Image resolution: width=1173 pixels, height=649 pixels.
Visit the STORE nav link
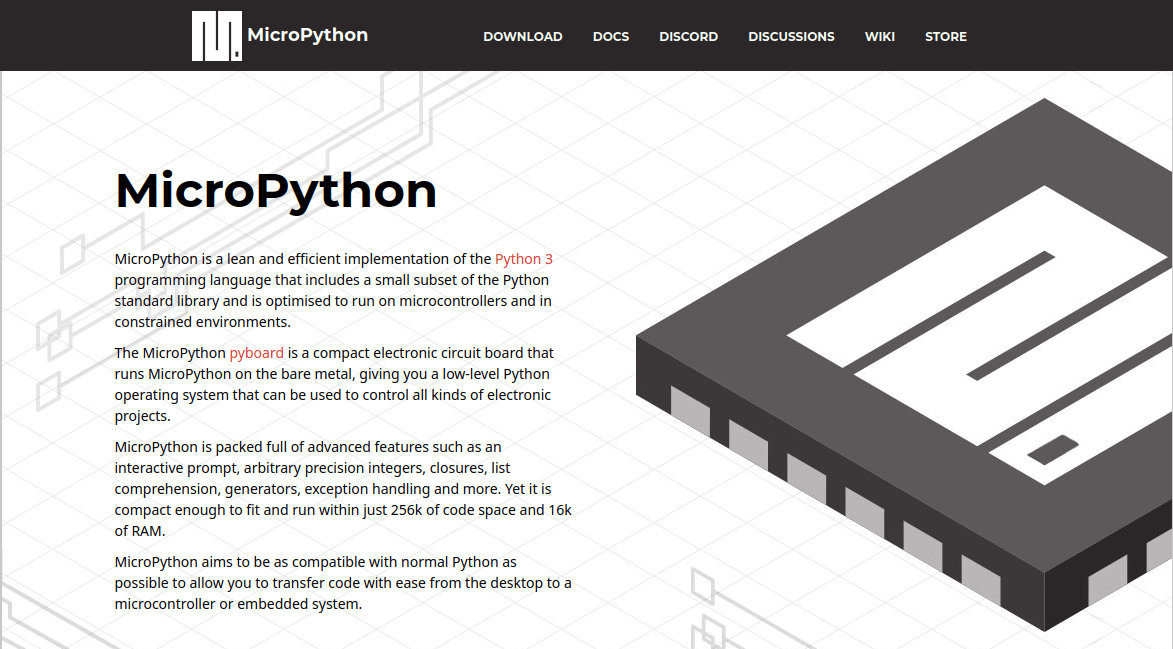pyautogui.click(x=946, y=37)
